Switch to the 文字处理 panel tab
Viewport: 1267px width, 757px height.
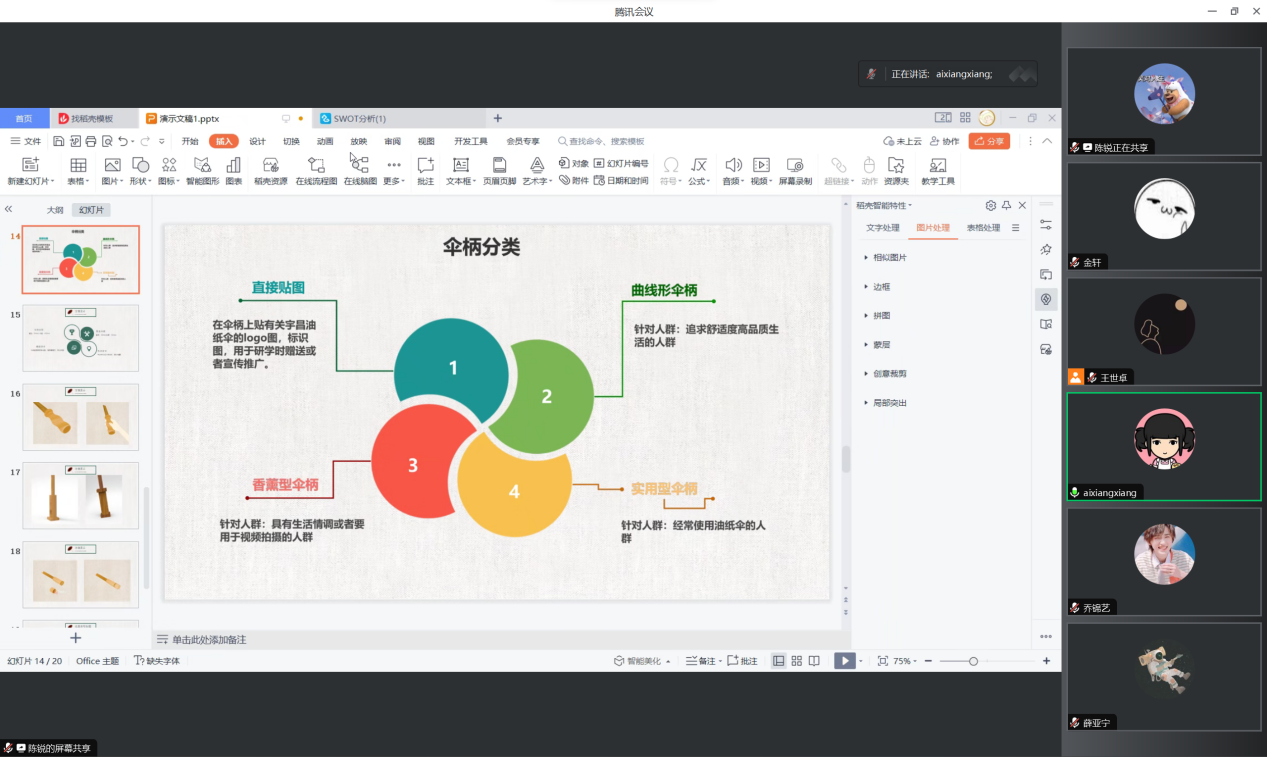click(x=883, y=228)
